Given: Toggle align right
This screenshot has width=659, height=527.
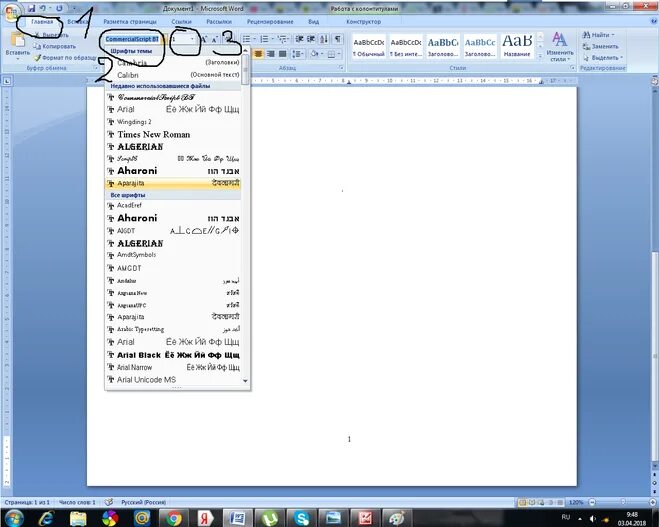Looking at the screenshot, I should pyautogui.click(x=271, y=54).
